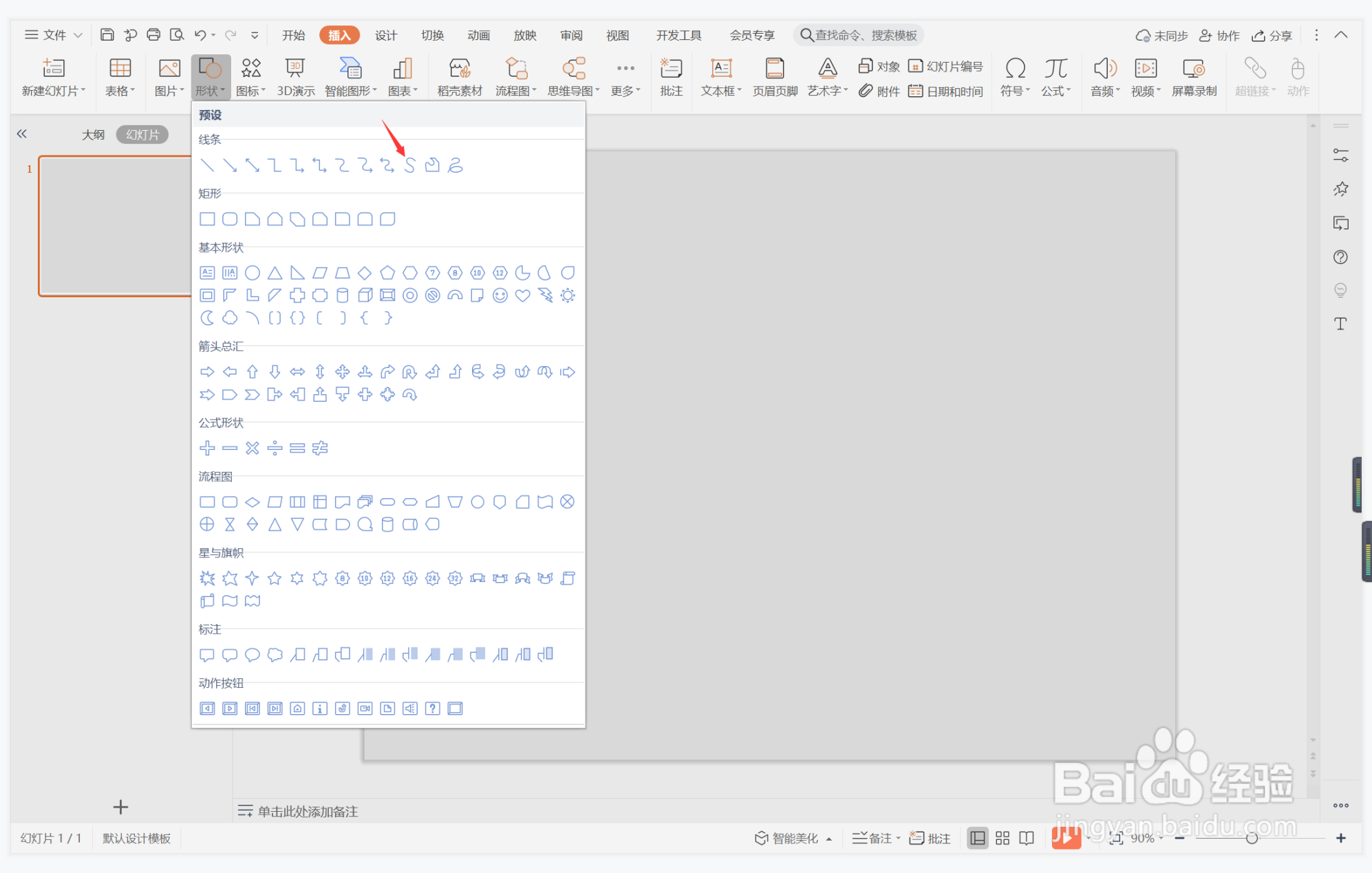Switch to slide sorter grid view
1372x873 pixels.
tap(1003, 837)
